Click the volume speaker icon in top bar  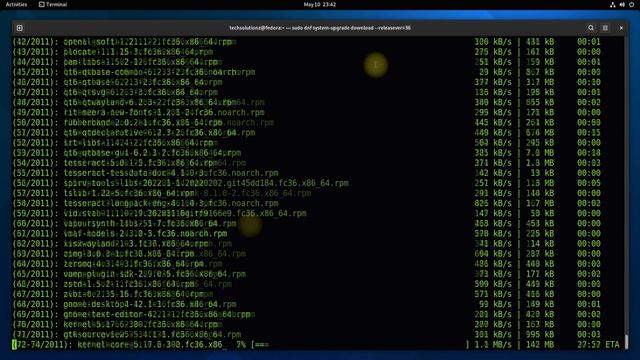coord(622,4)
